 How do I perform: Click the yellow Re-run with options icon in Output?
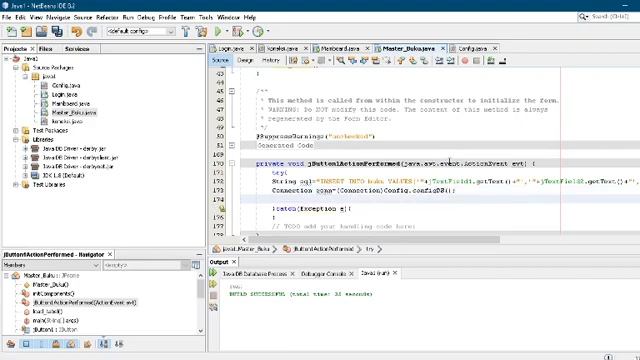pos(213,284)
